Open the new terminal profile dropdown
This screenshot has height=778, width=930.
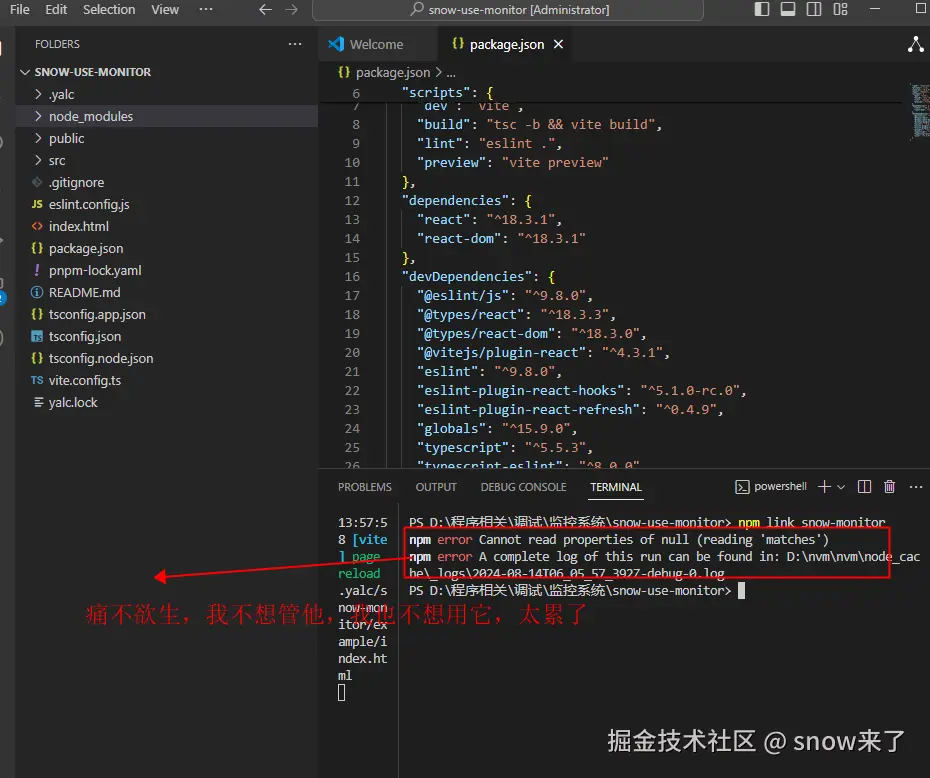pyautogui.click(x=841, y=487)
